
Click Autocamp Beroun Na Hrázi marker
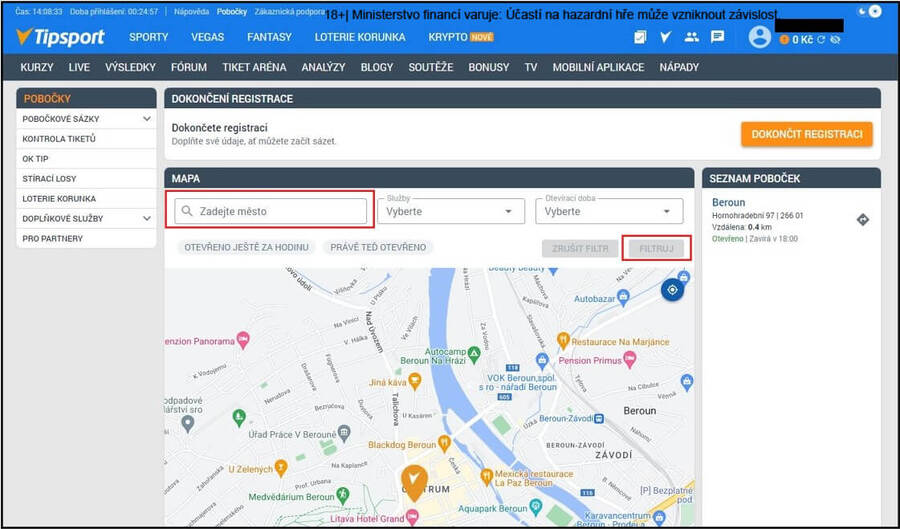(x=474, y=355)
